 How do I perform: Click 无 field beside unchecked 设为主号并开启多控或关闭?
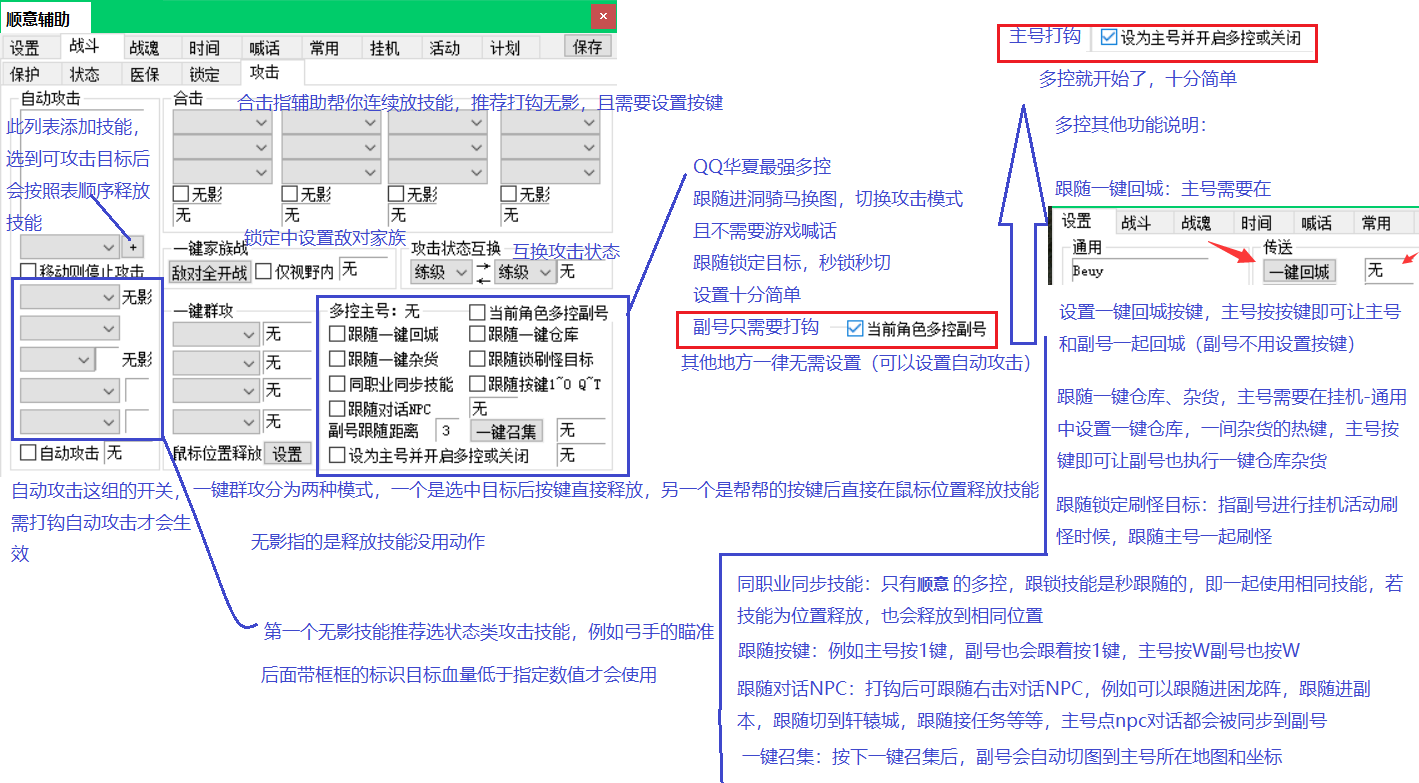click(x=581, y=455)
